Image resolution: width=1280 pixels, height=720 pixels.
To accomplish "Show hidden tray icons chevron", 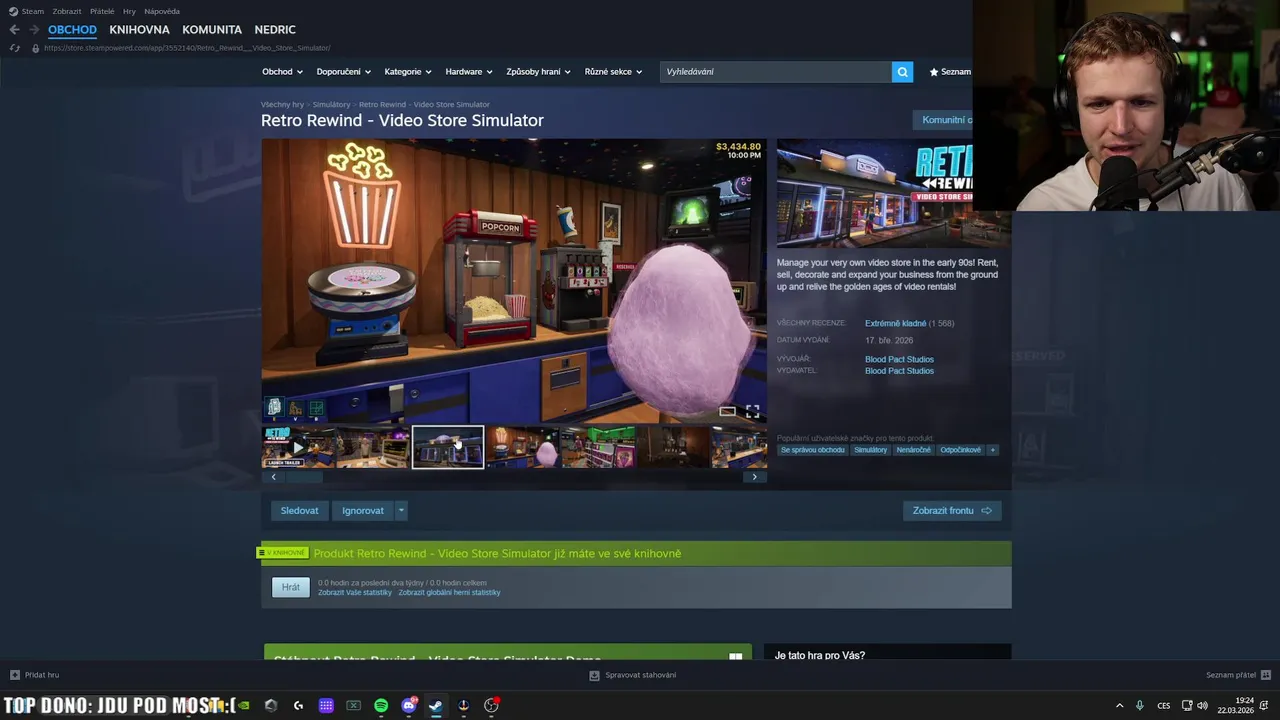I will [x=1119, y=705].
